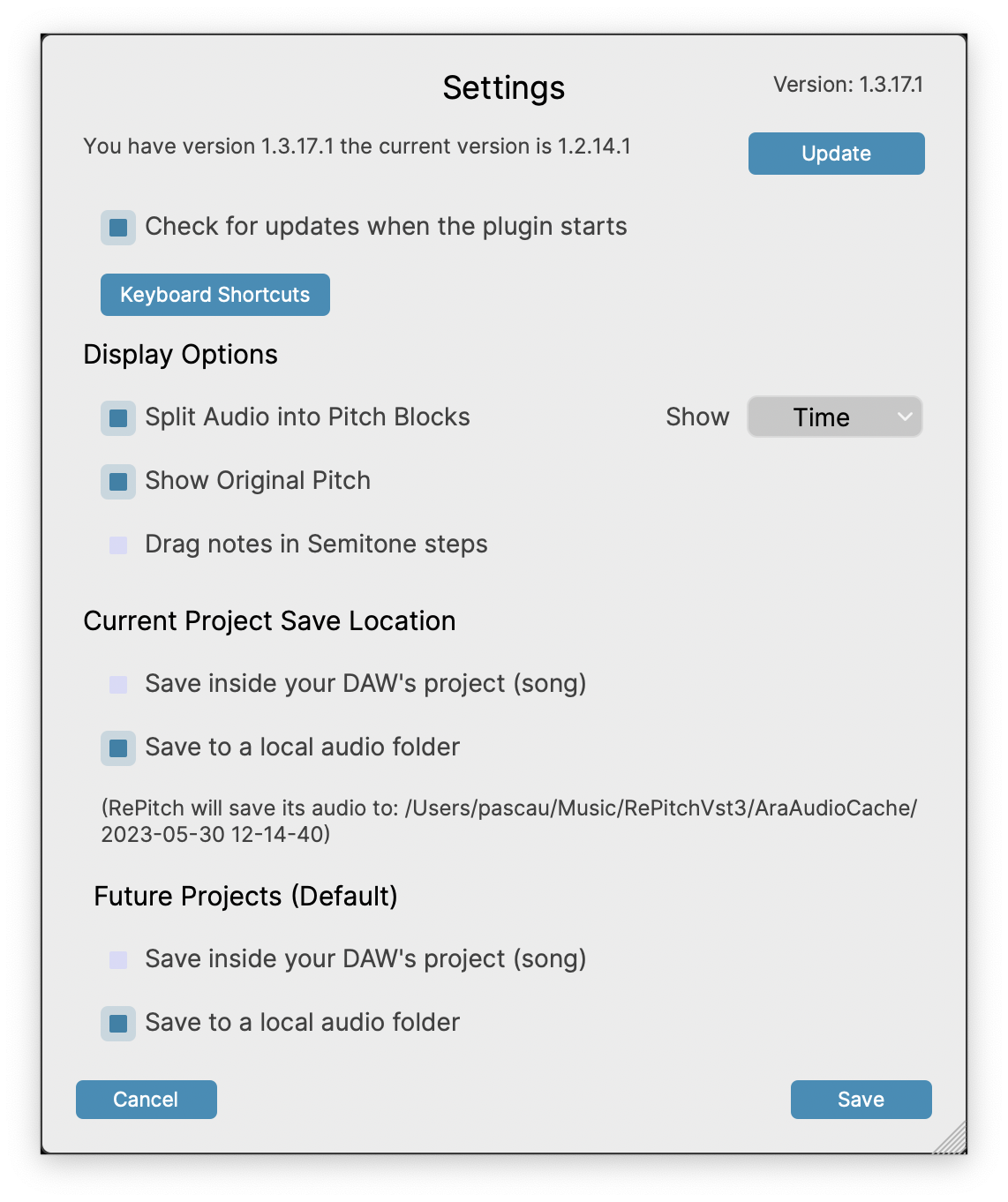This screenshot has height=1202, width=1008.
Task: Choose local audio folder for future projects
Action: click(x=118, y=1024)
